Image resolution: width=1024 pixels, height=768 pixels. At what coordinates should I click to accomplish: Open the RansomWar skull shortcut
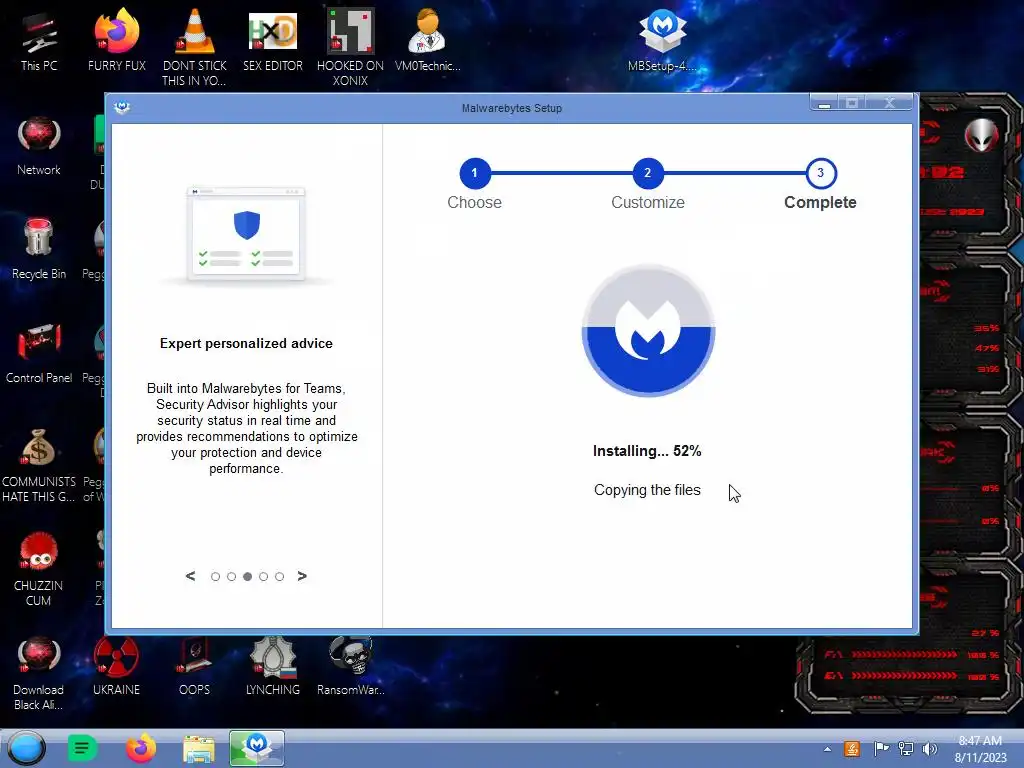[x=350, y=666]
